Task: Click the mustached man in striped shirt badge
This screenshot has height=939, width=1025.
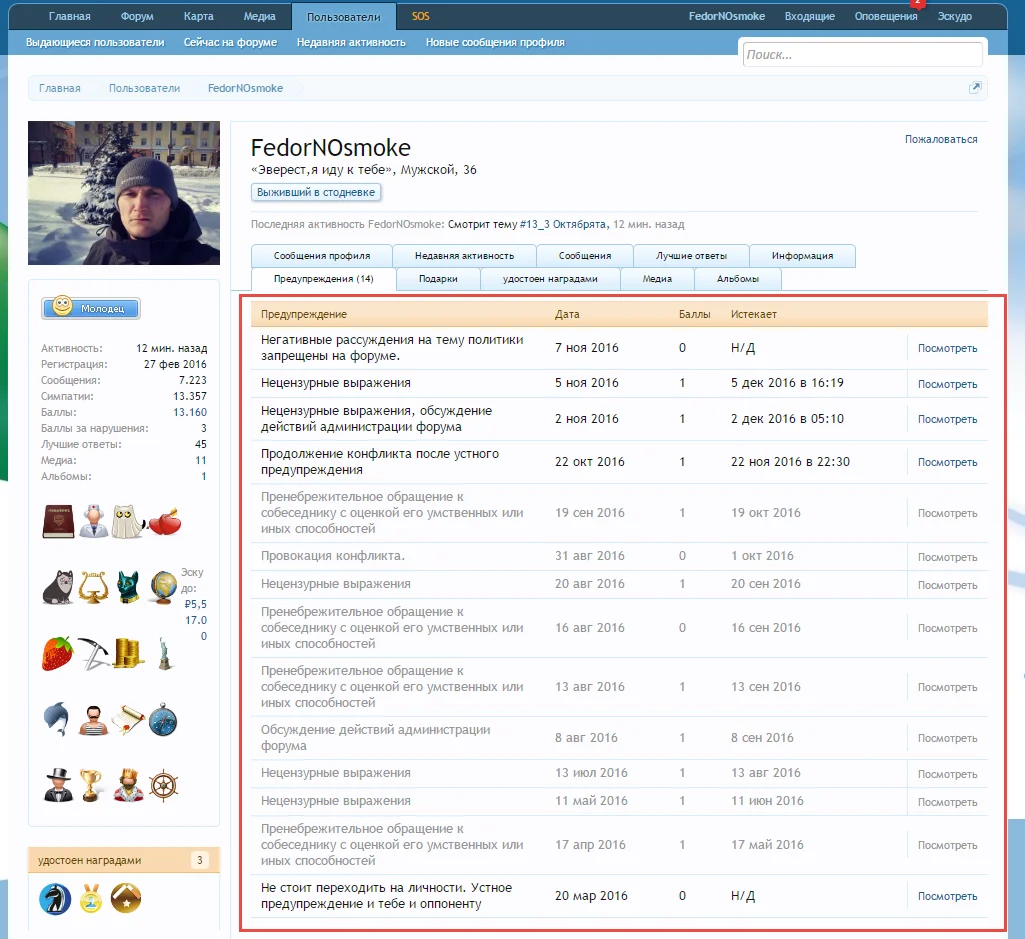Action: [x=93, y=721]
